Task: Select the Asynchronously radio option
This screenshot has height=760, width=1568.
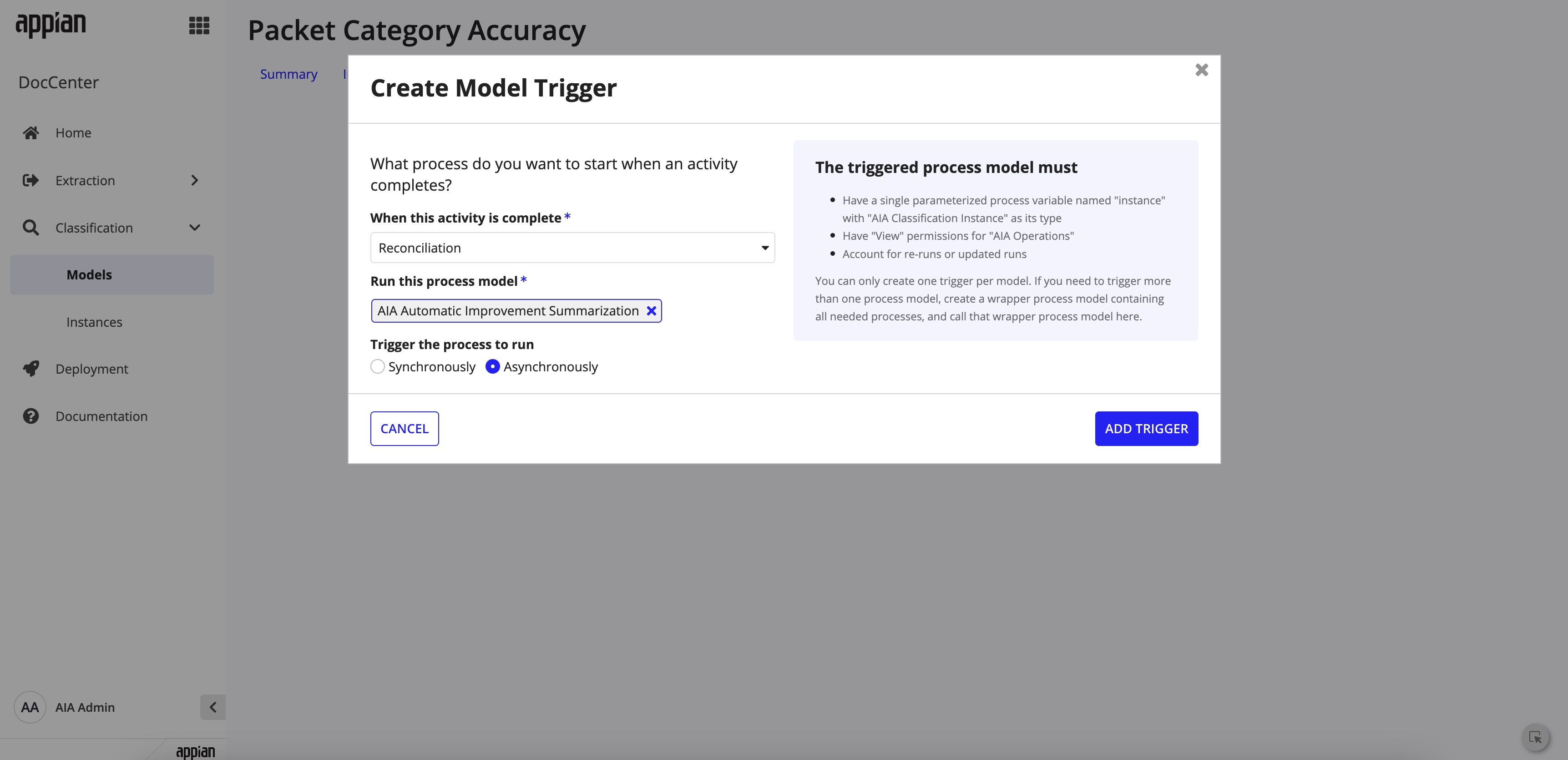Action: (492, 367)
